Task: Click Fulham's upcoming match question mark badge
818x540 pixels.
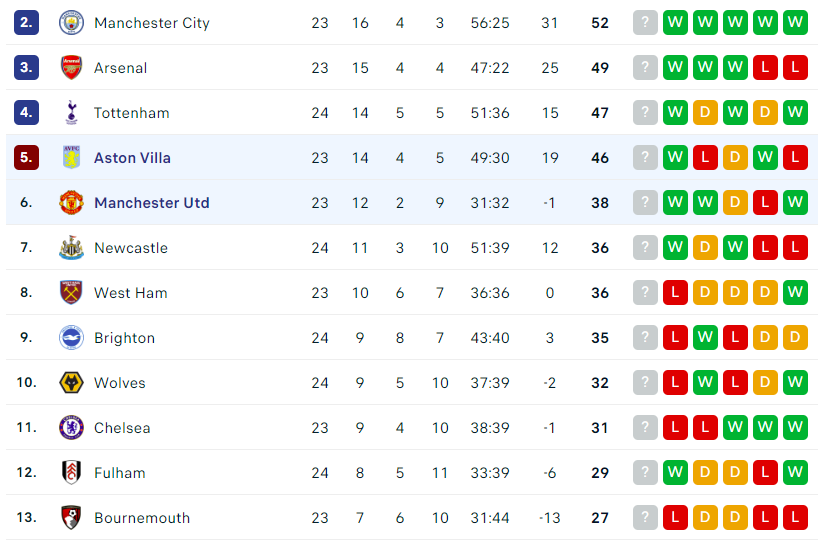Action: 645,472
